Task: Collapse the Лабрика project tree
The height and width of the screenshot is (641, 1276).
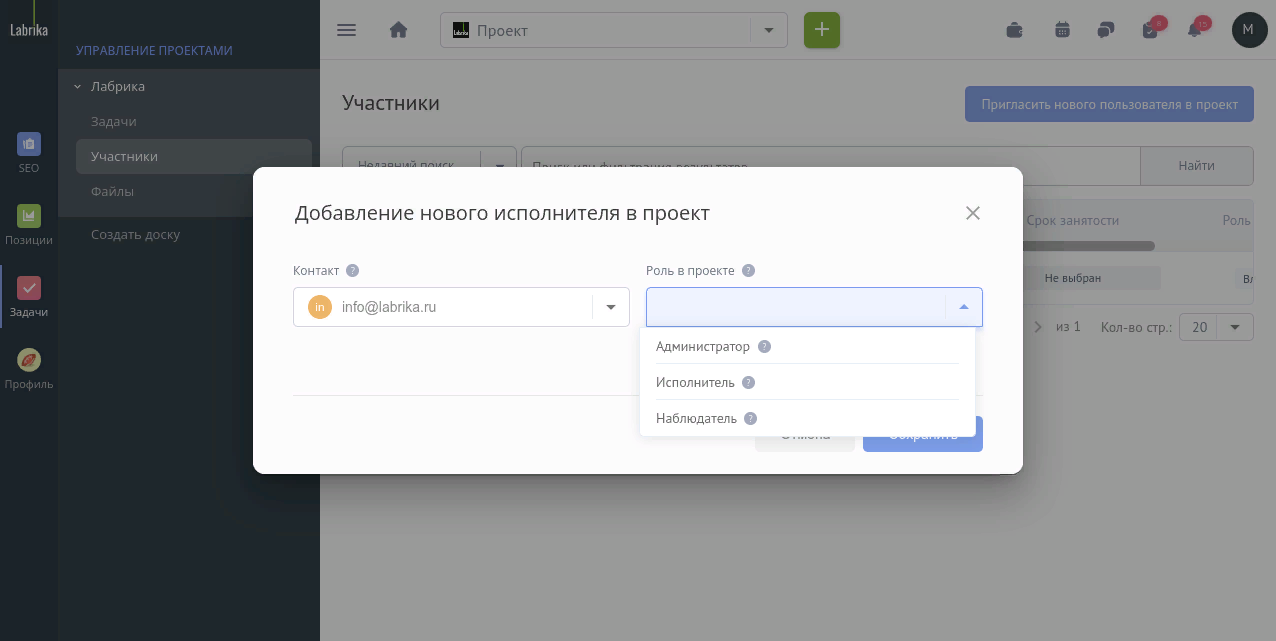Action: [77, 87]
